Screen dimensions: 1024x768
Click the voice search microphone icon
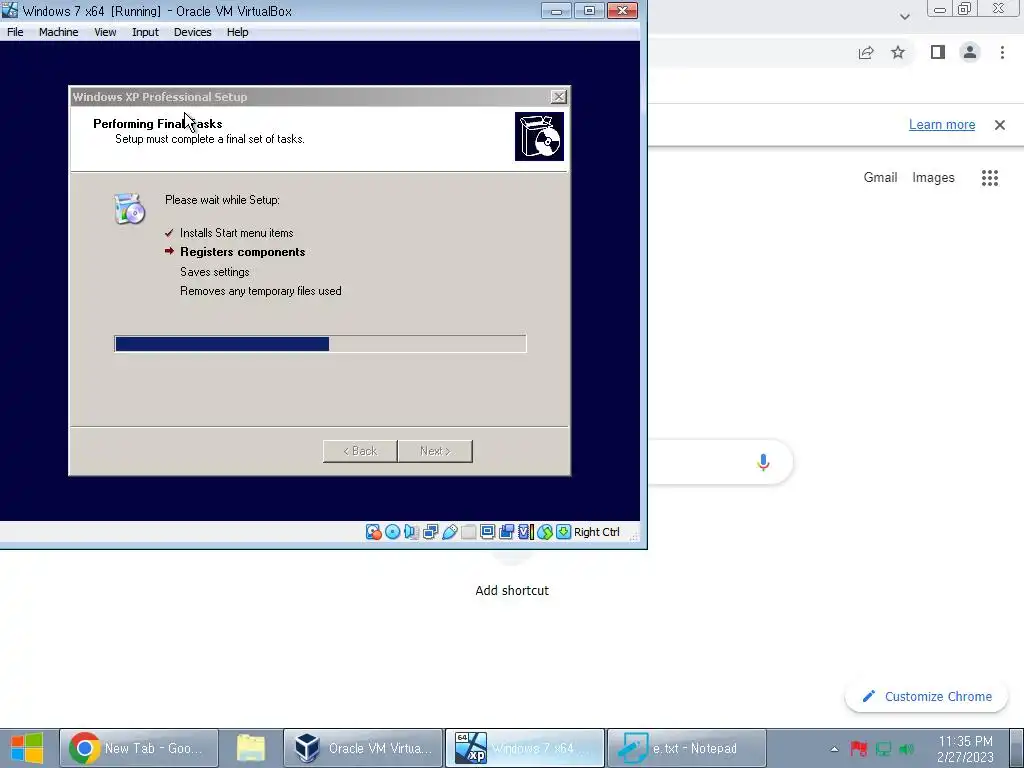point(763,462)
